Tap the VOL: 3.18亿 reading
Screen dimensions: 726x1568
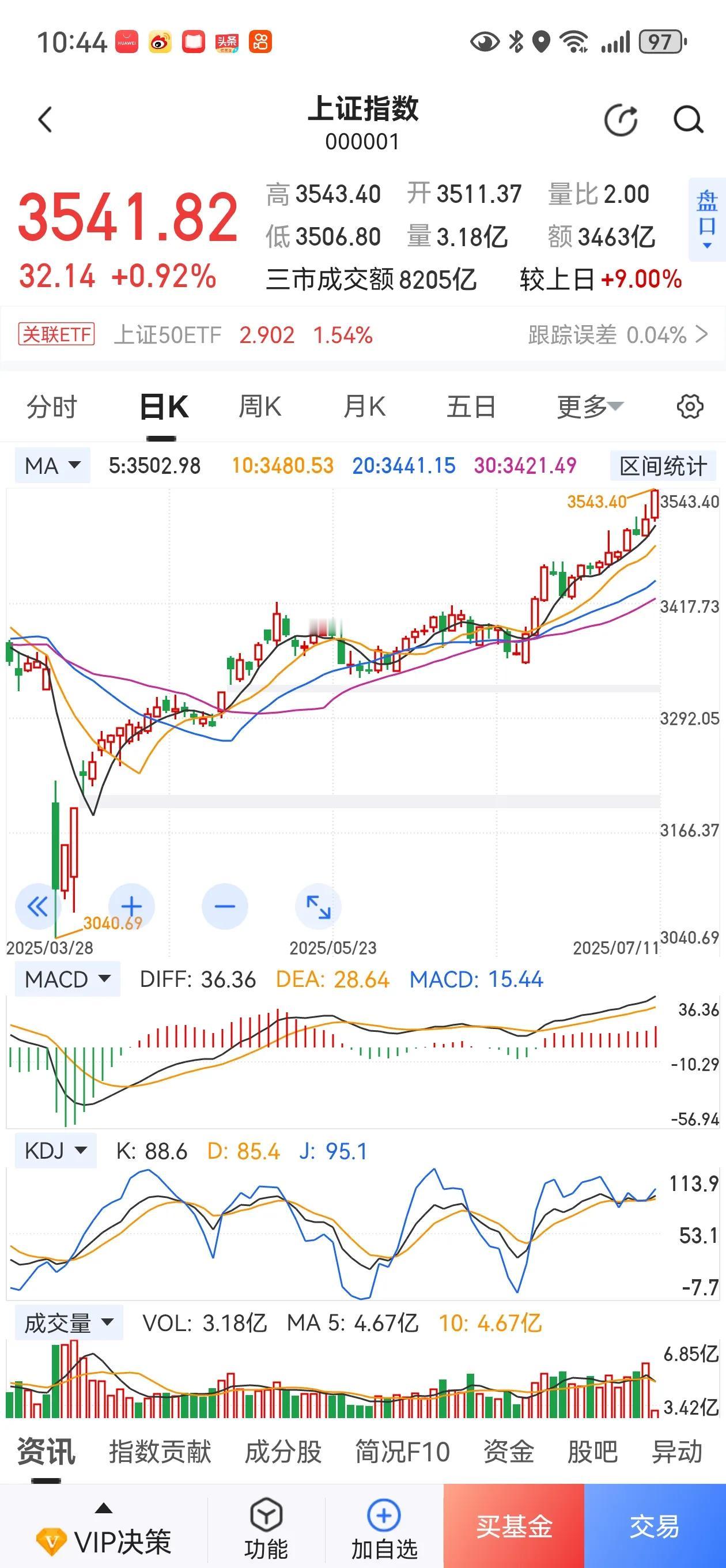click(x=205, y=1322)
